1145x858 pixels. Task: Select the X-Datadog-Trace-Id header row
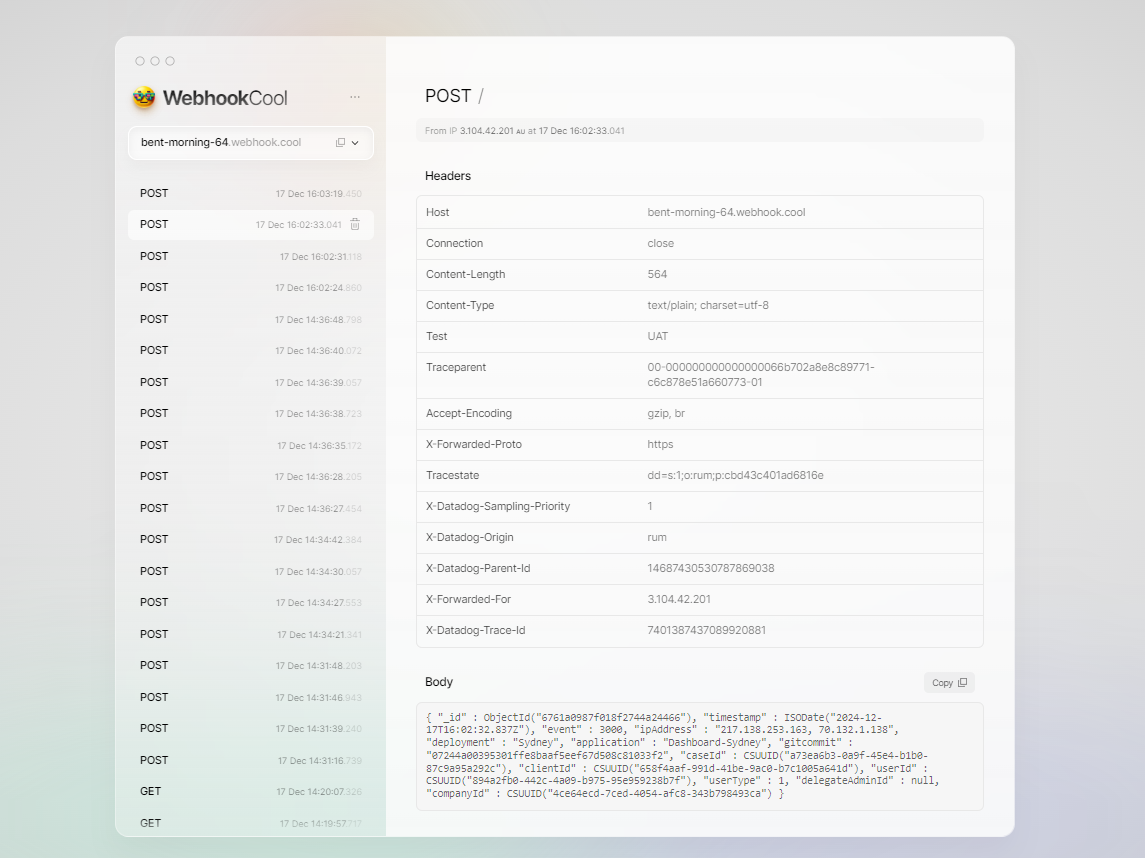click(699, 631)
